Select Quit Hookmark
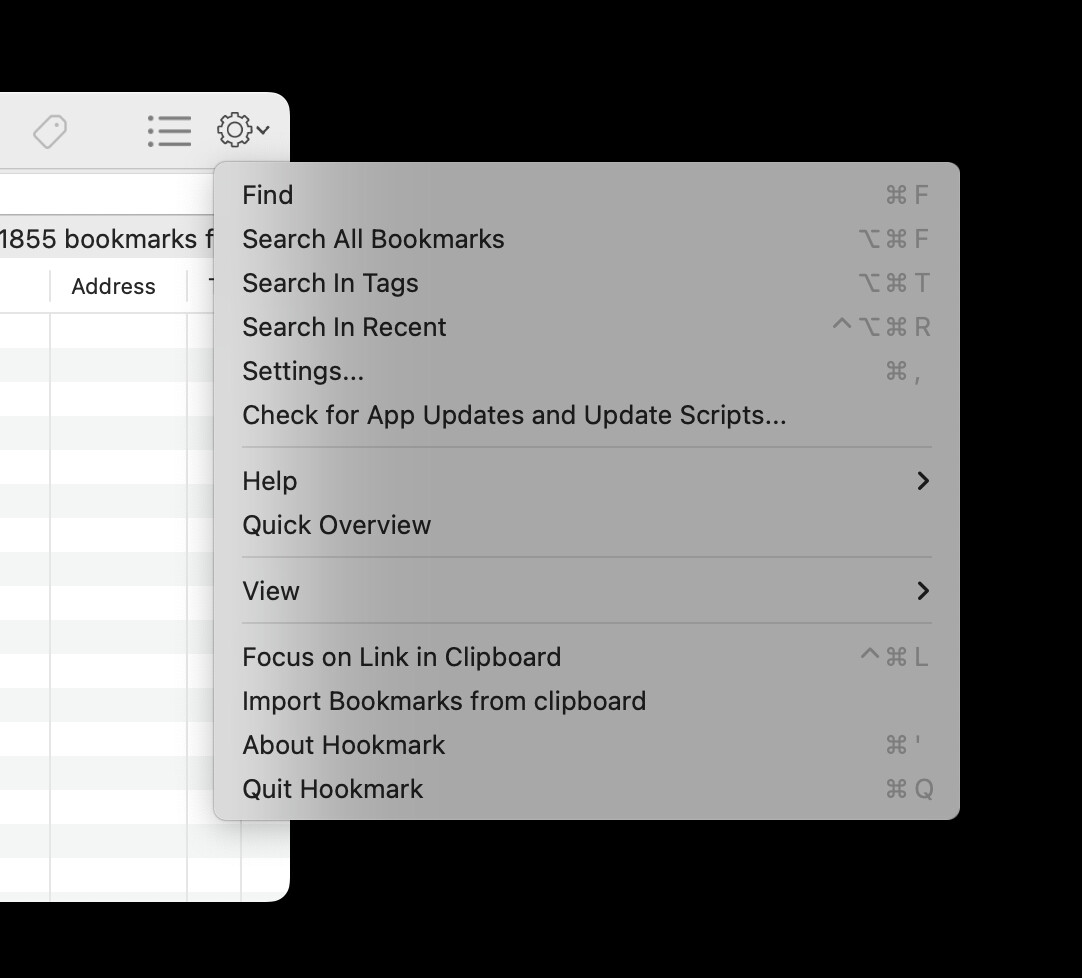 [332, 789]
